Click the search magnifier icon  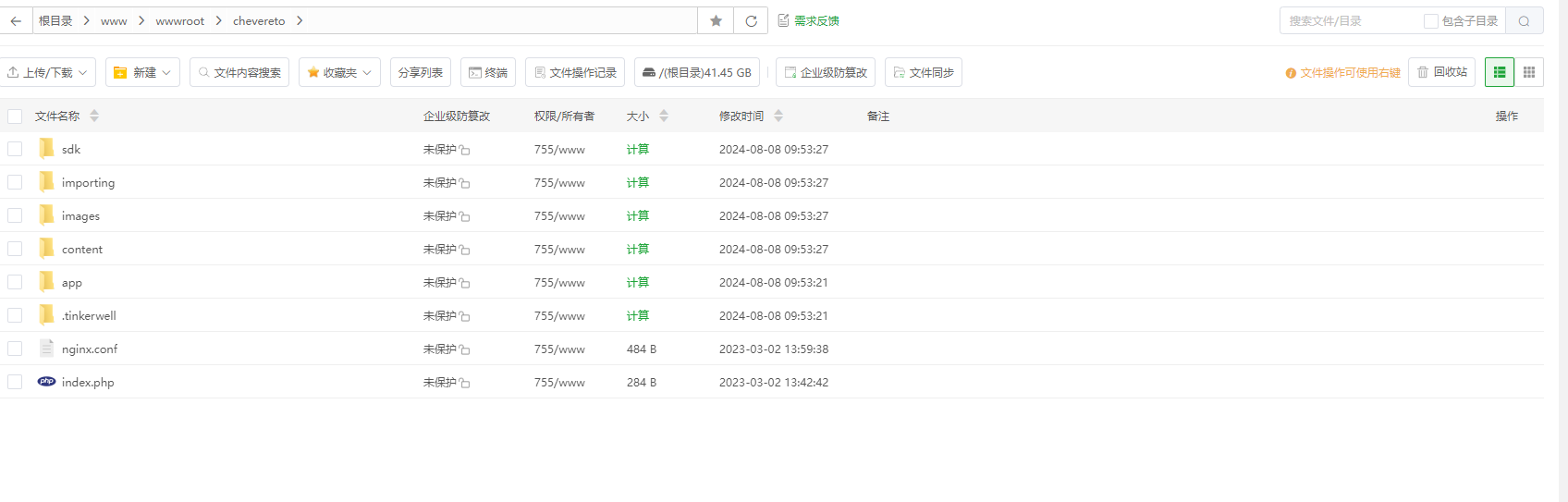[x=1524, y=21]
